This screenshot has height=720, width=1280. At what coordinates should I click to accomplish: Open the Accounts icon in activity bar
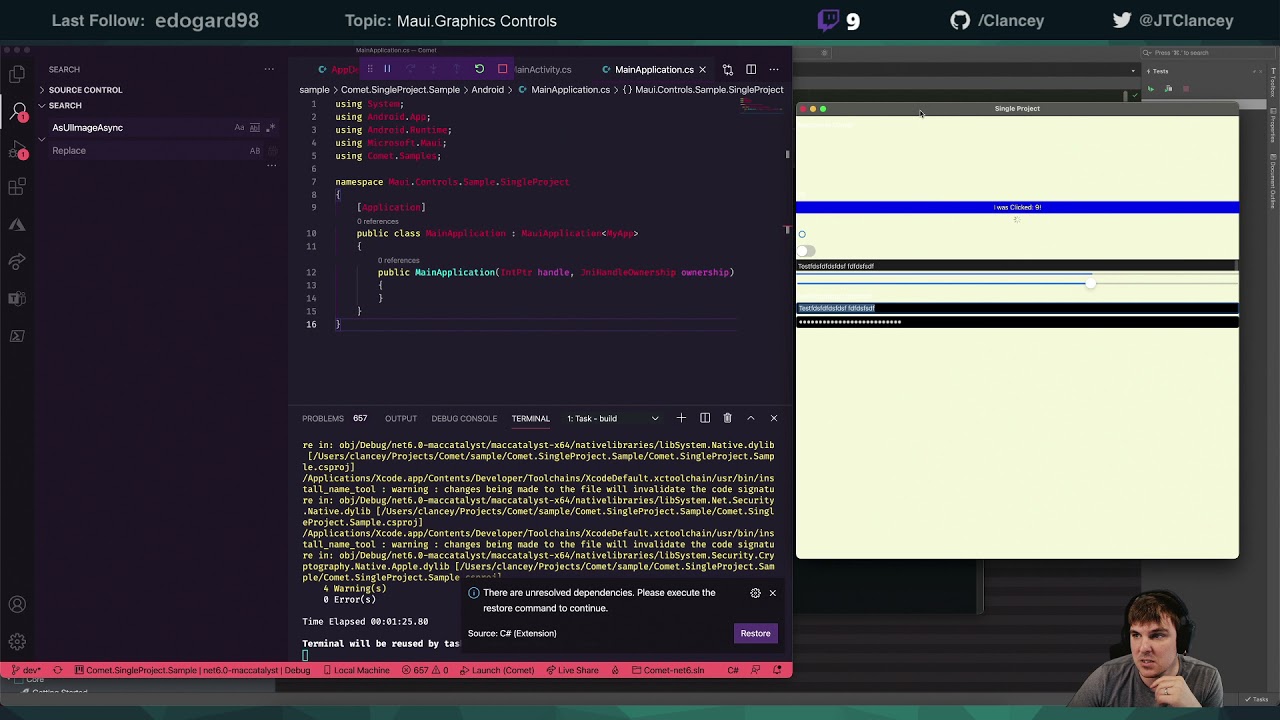point(17,604)
